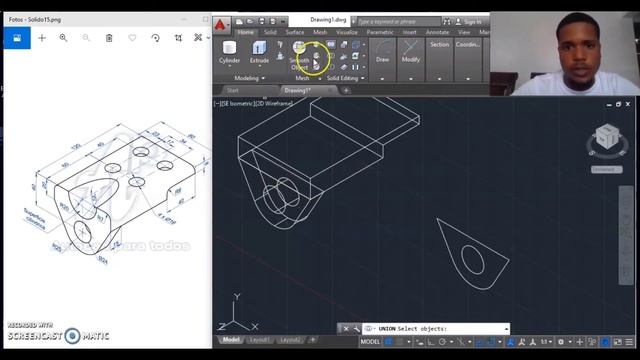
Task: Click the search keyword input field
Action: [399, 22]
